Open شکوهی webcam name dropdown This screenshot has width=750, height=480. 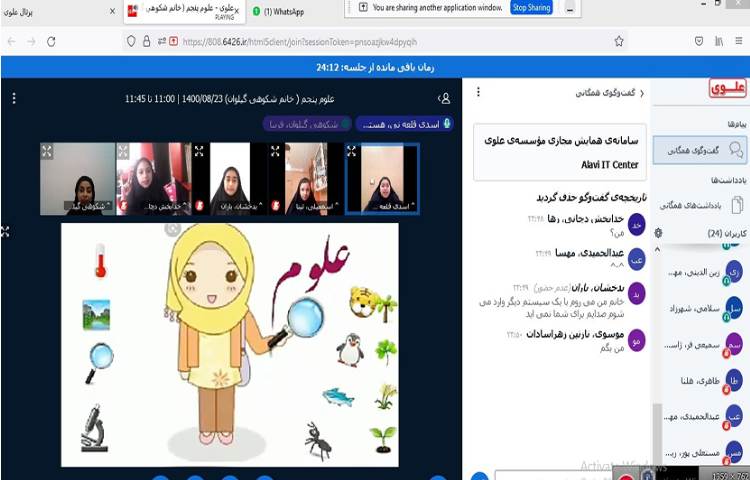point(88,206)
